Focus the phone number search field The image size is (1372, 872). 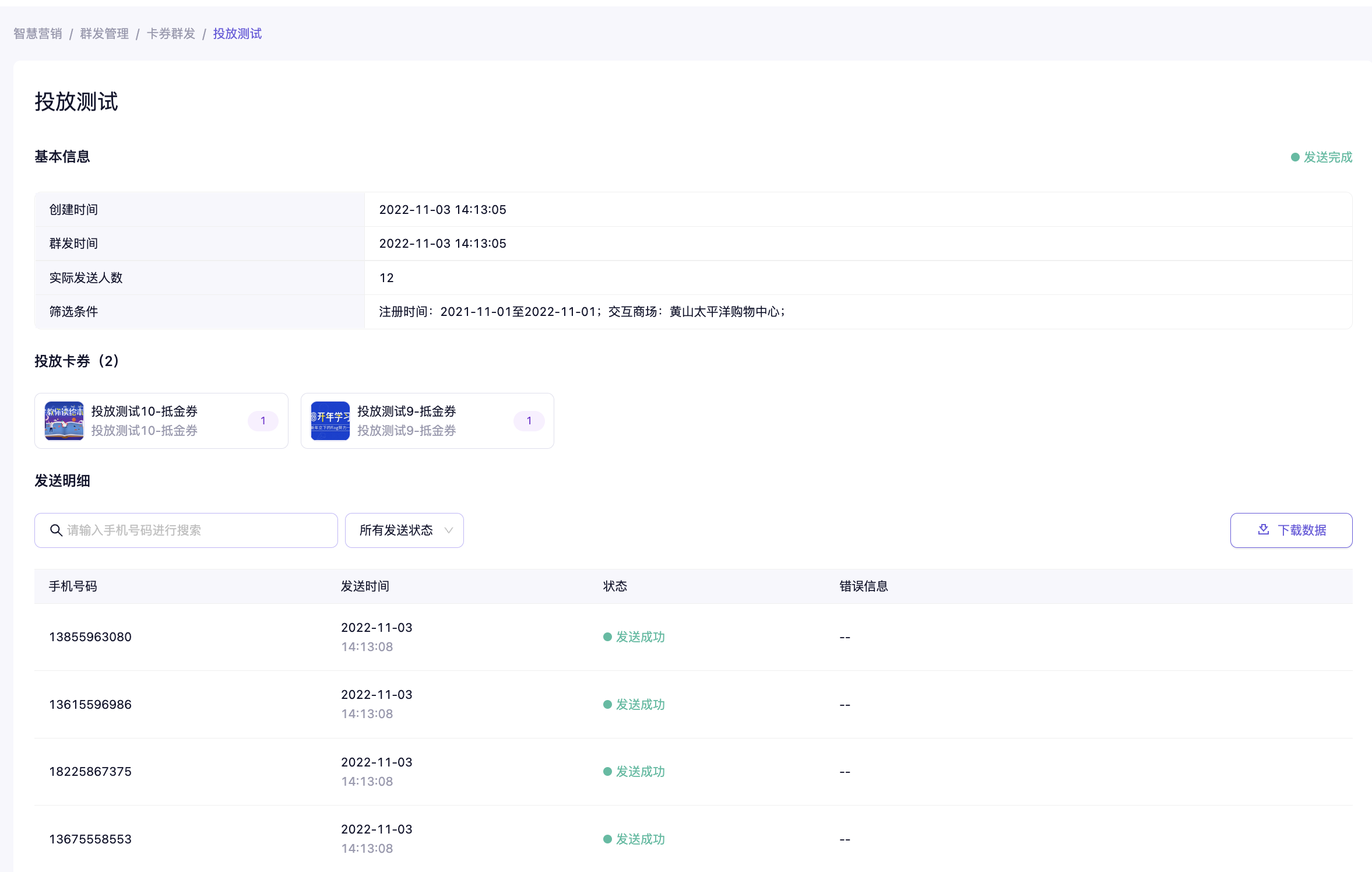point(198,530)
